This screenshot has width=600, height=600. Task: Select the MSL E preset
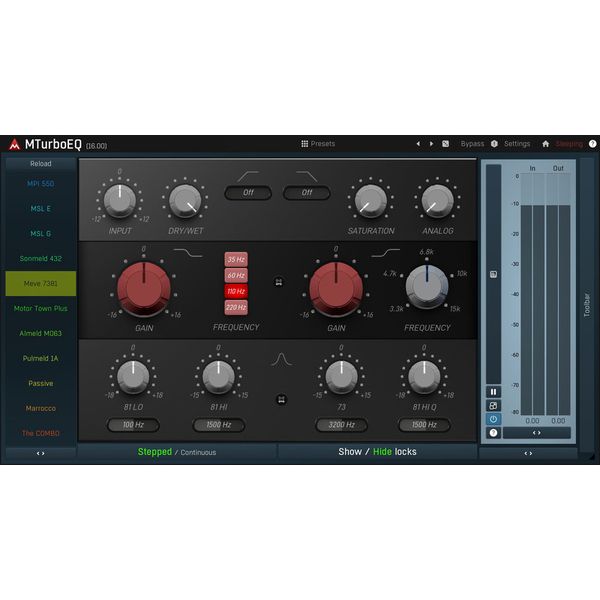[x=41, y=209]
